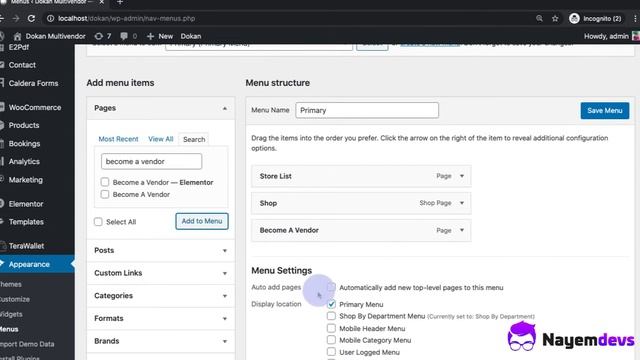
Task: Expand the Become A Vendor menu item options
Action: coord(462,230)
